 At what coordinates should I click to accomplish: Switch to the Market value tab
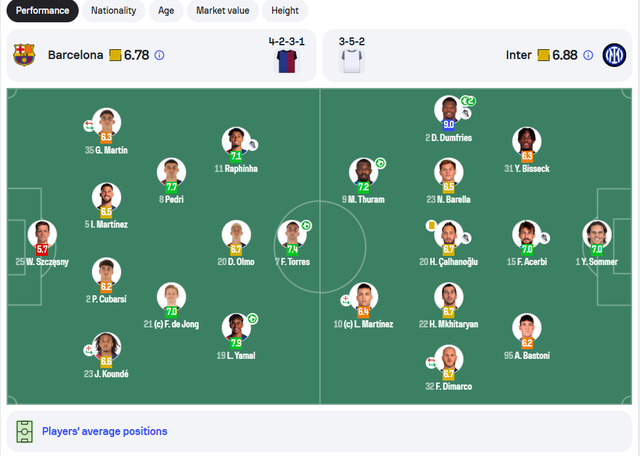[223, 11]
